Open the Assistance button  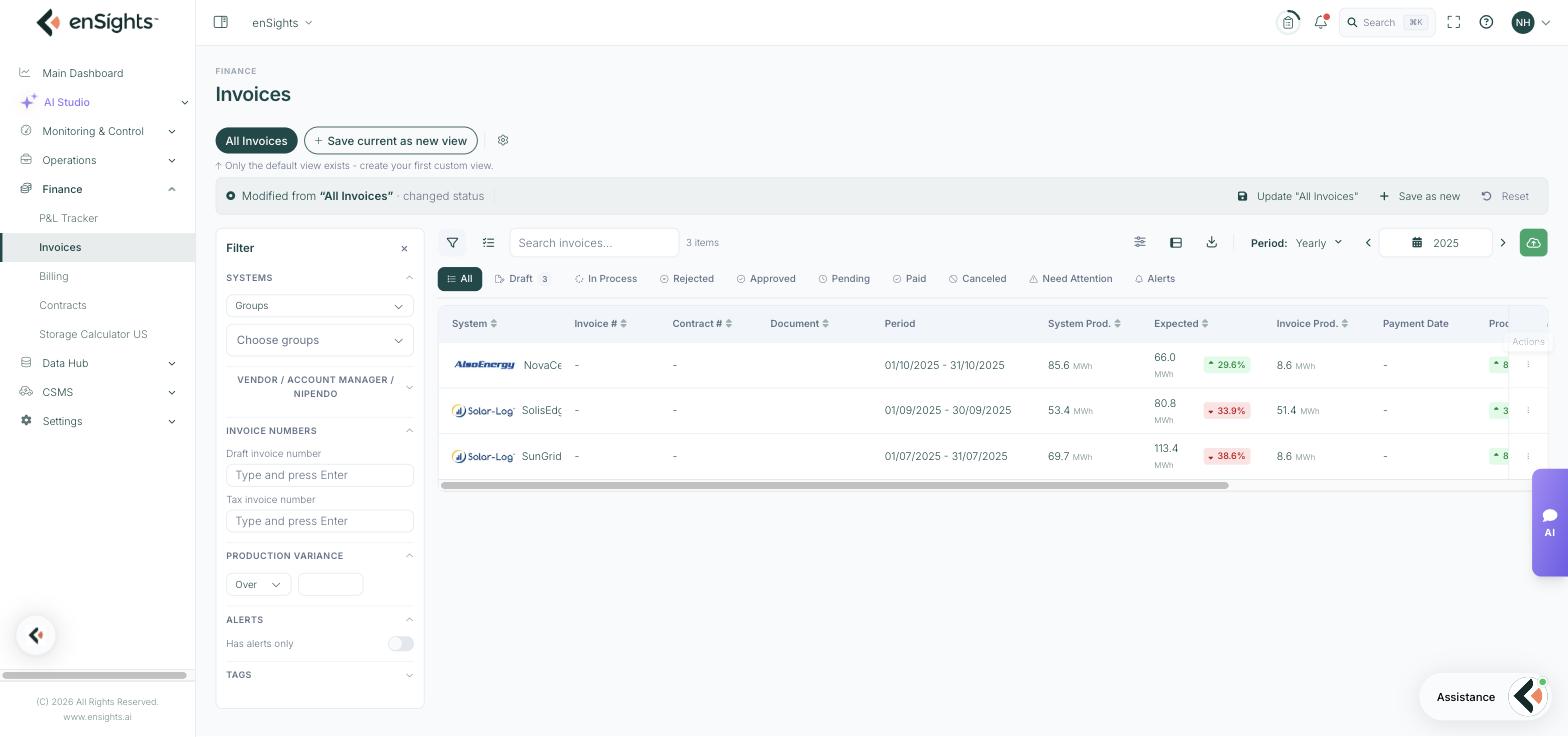click(x=1486, y=697)
